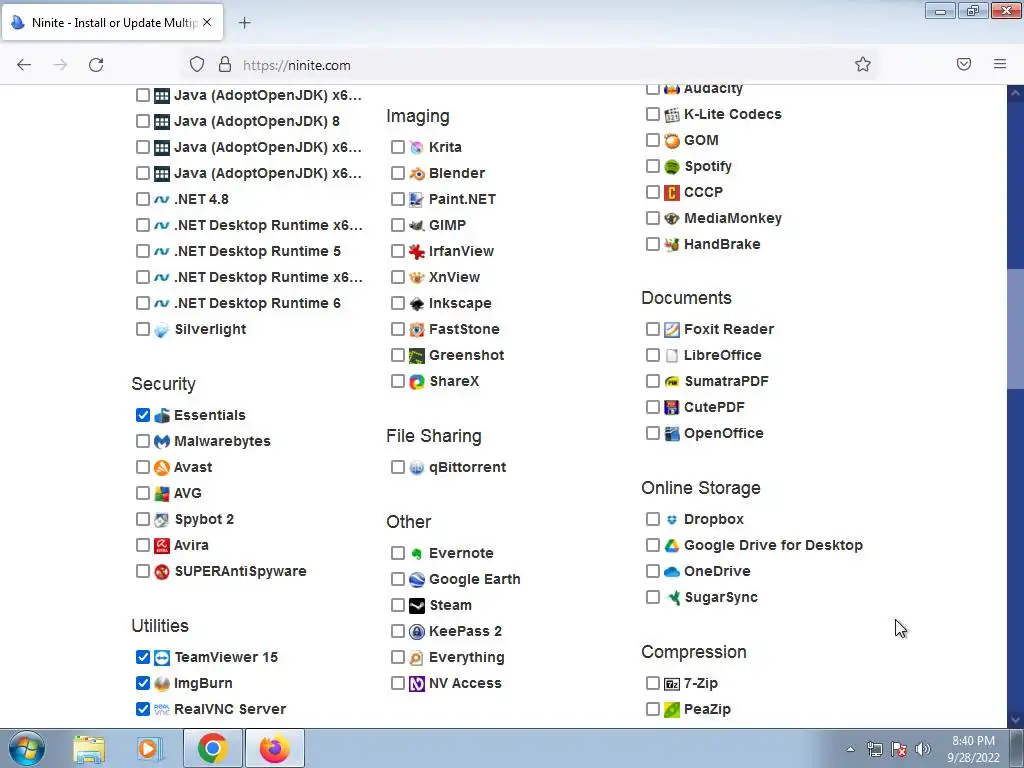
Task: Click the Avast orange icon
Action: (162, 468)
